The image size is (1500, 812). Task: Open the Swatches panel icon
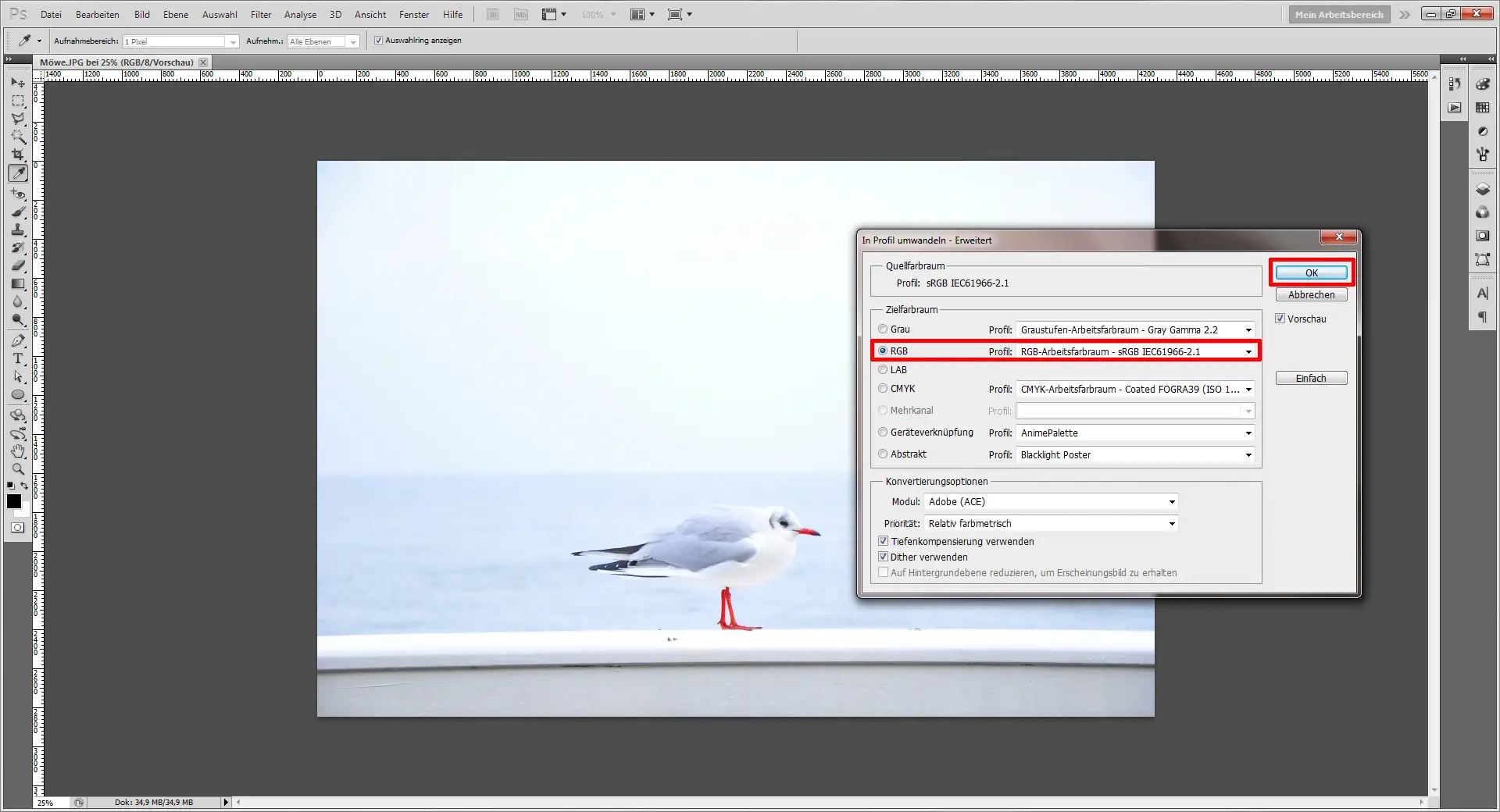[x=1482, y=108]
